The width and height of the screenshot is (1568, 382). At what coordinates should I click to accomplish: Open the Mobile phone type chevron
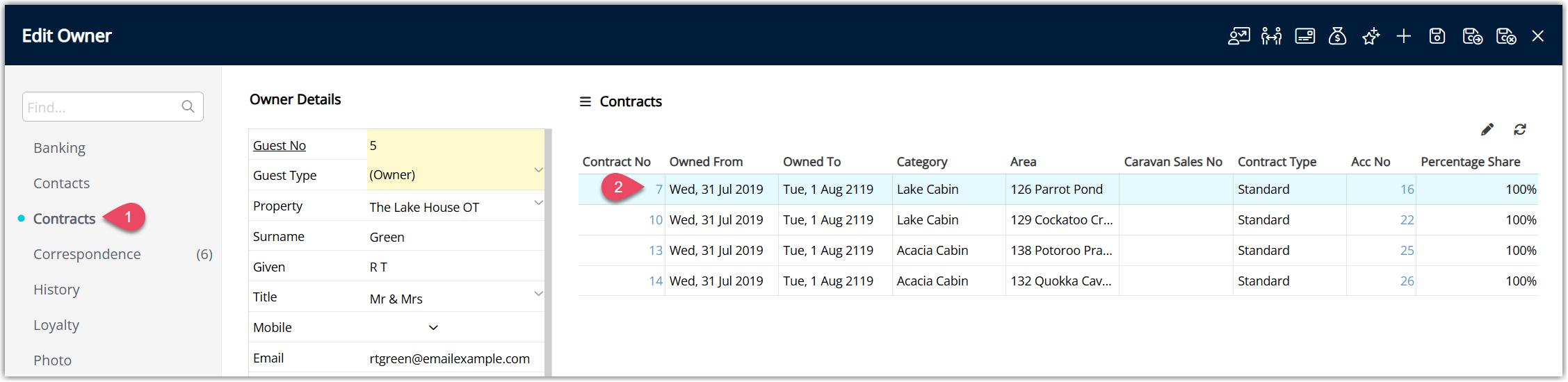click(433, 328)
